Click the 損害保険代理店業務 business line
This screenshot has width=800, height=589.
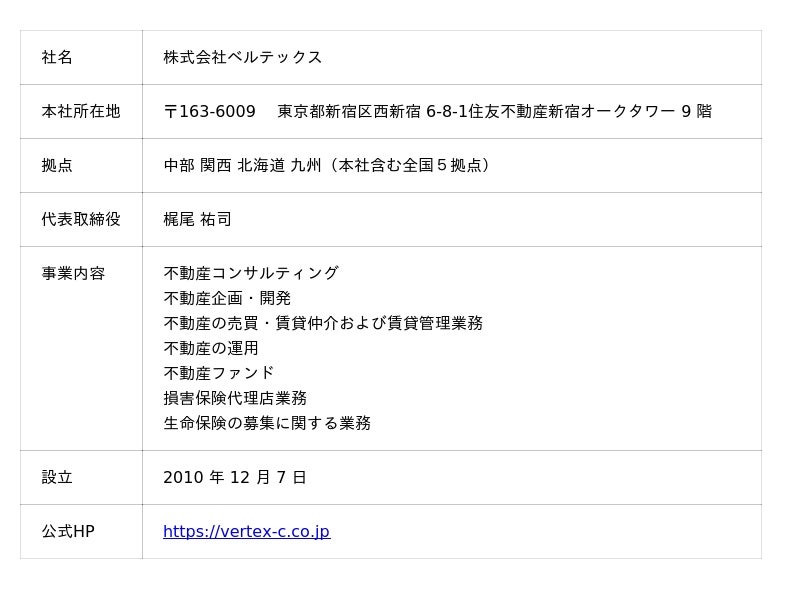click(x=235, y=399)
